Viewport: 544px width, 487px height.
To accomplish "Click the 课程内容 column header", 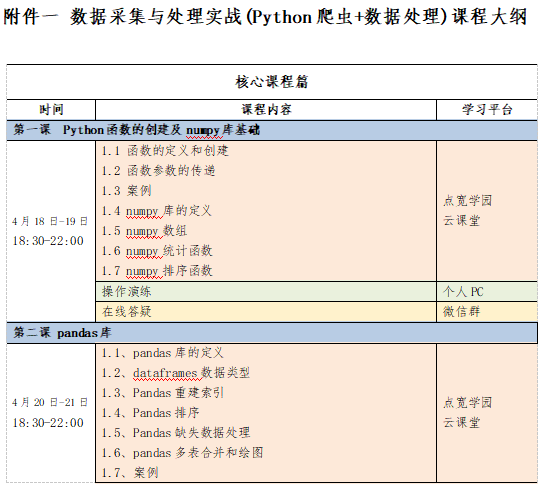I will [266, 110].
